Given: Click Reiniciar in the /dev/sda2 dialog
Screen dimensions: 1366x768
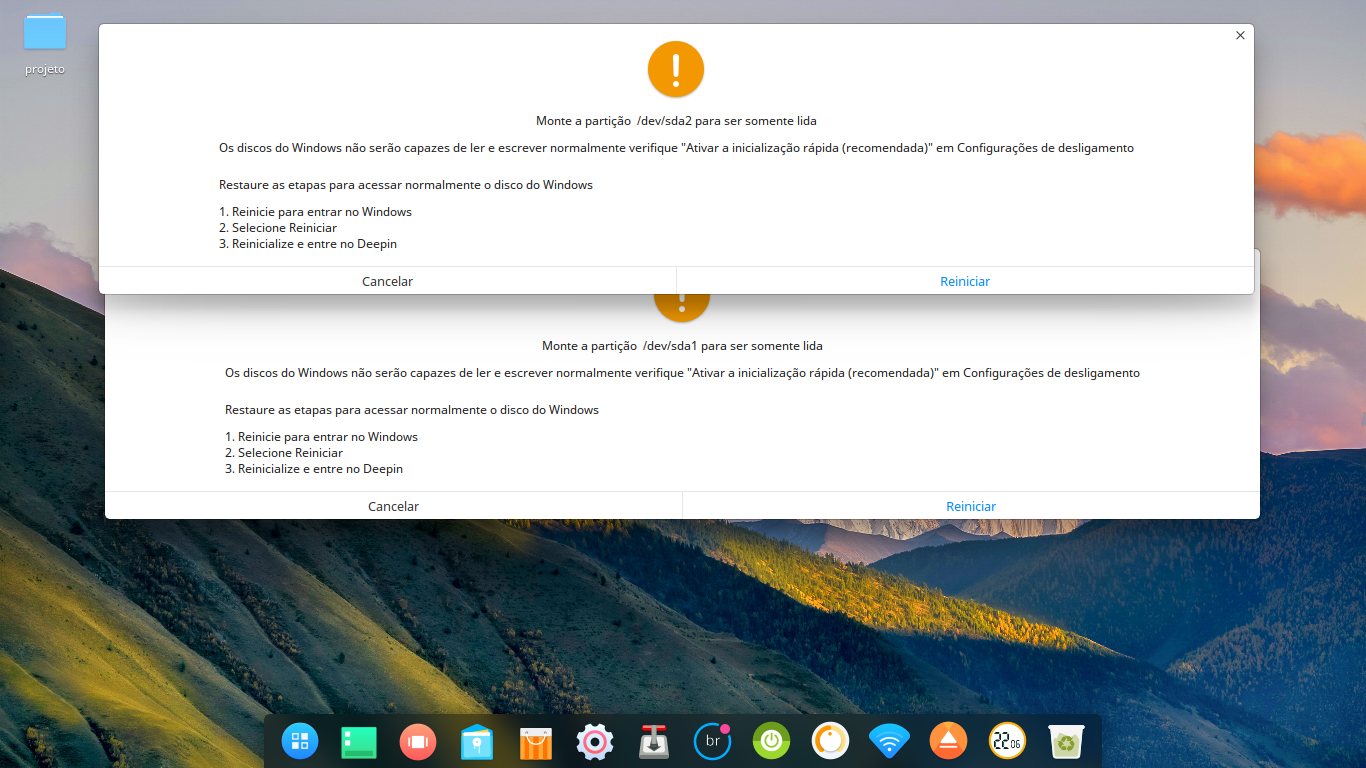Looking at the screenshot, I should [965, 281].
